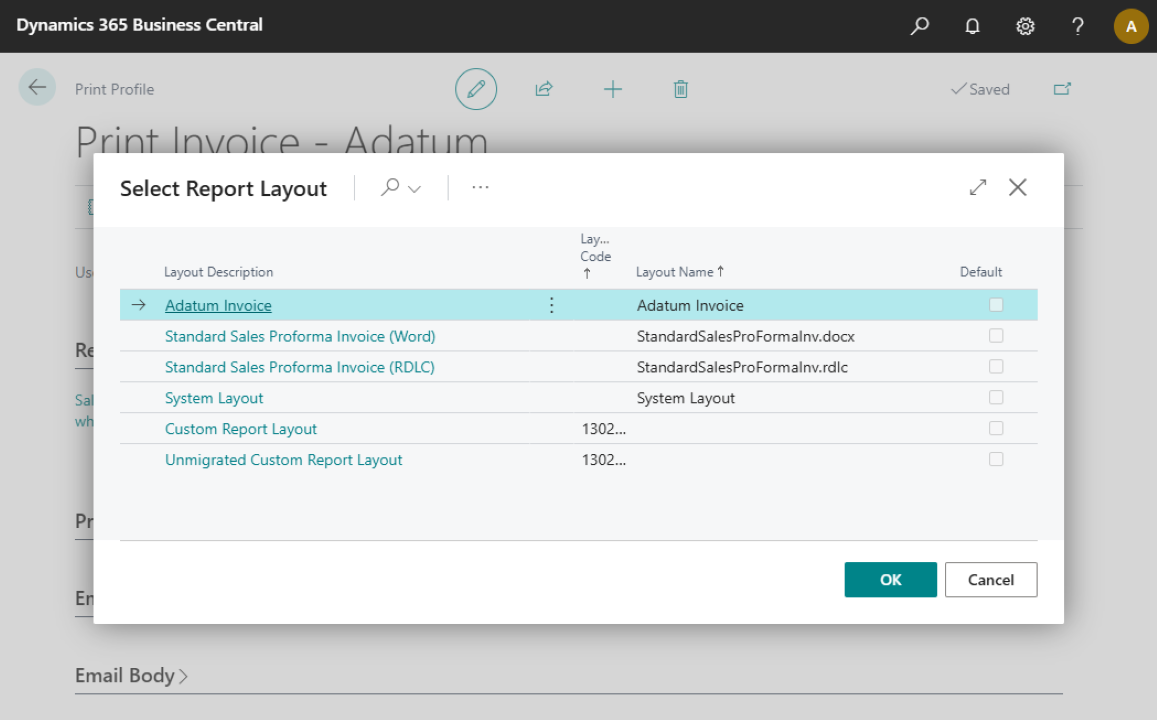This screenshot has width=1157, height=720.
Task: Check Default for System Layout
Action: 996,398
